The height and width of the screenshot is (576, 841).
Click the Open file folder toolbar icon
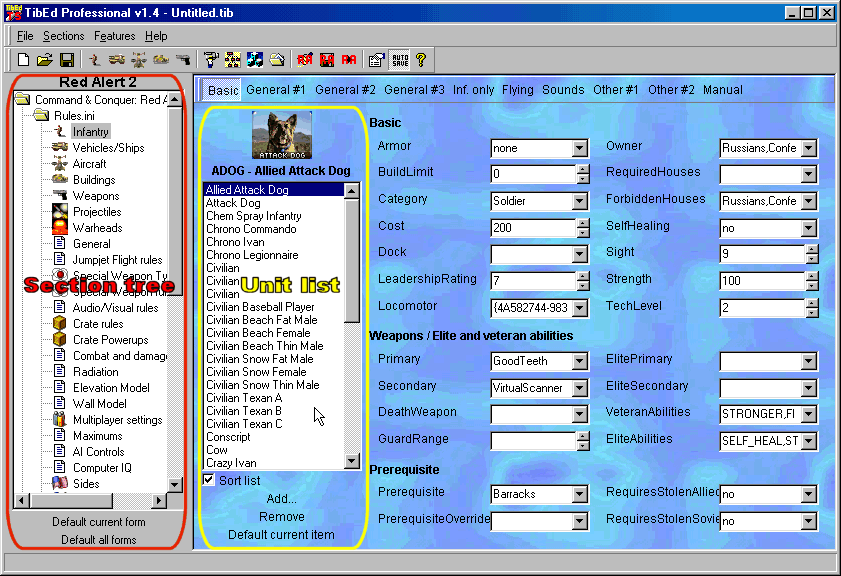(x=45, y=60)
